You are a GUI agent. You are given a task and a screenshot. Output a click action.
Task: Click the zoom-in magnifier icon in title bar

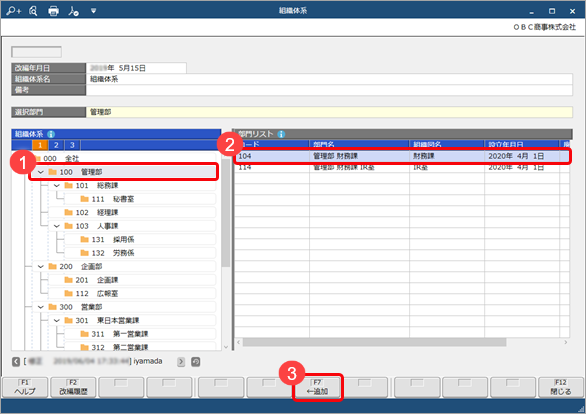pos(13,11)
